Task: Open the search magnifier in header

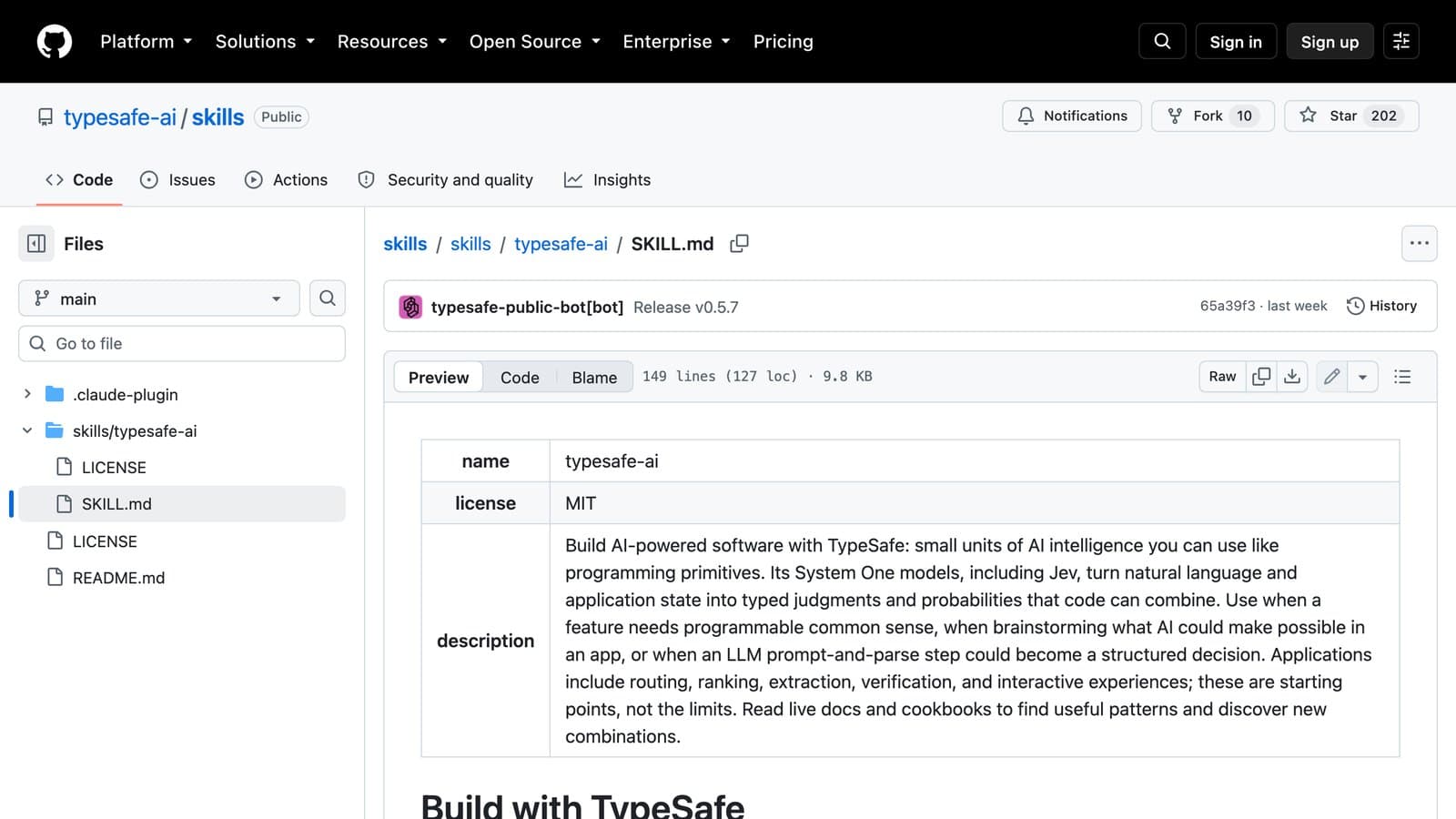Action: [1162, 42]
